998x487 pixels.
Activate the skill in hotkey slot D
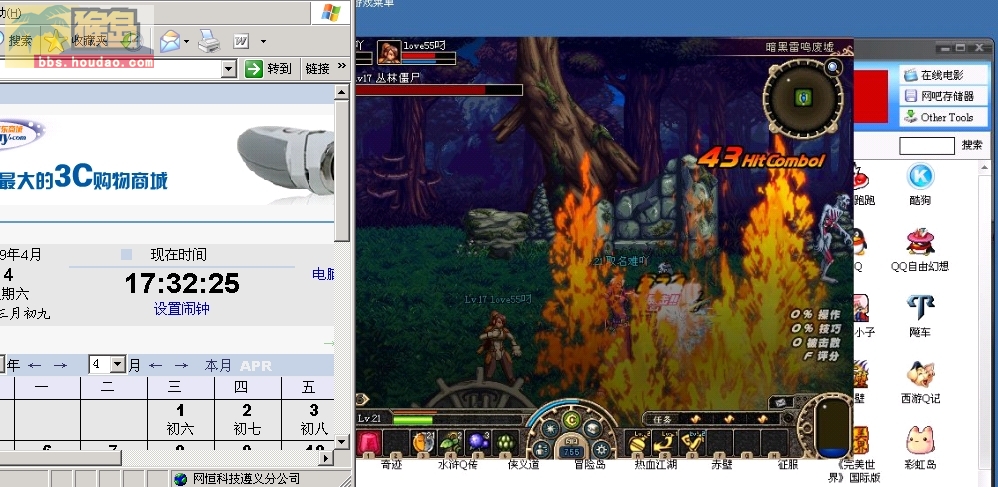click(692, 442)
